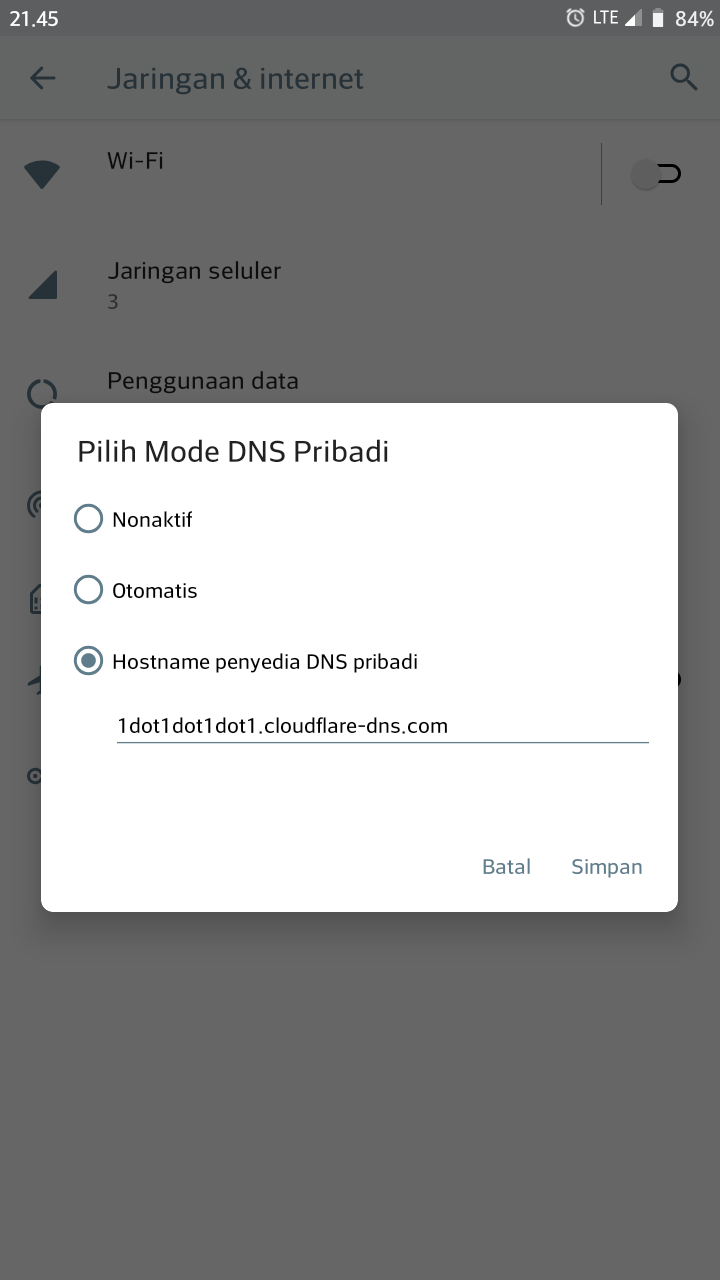This screenshot has height=1280, width=720.
Task: Tap the clock showing 21.45
Action: [34, 18]
